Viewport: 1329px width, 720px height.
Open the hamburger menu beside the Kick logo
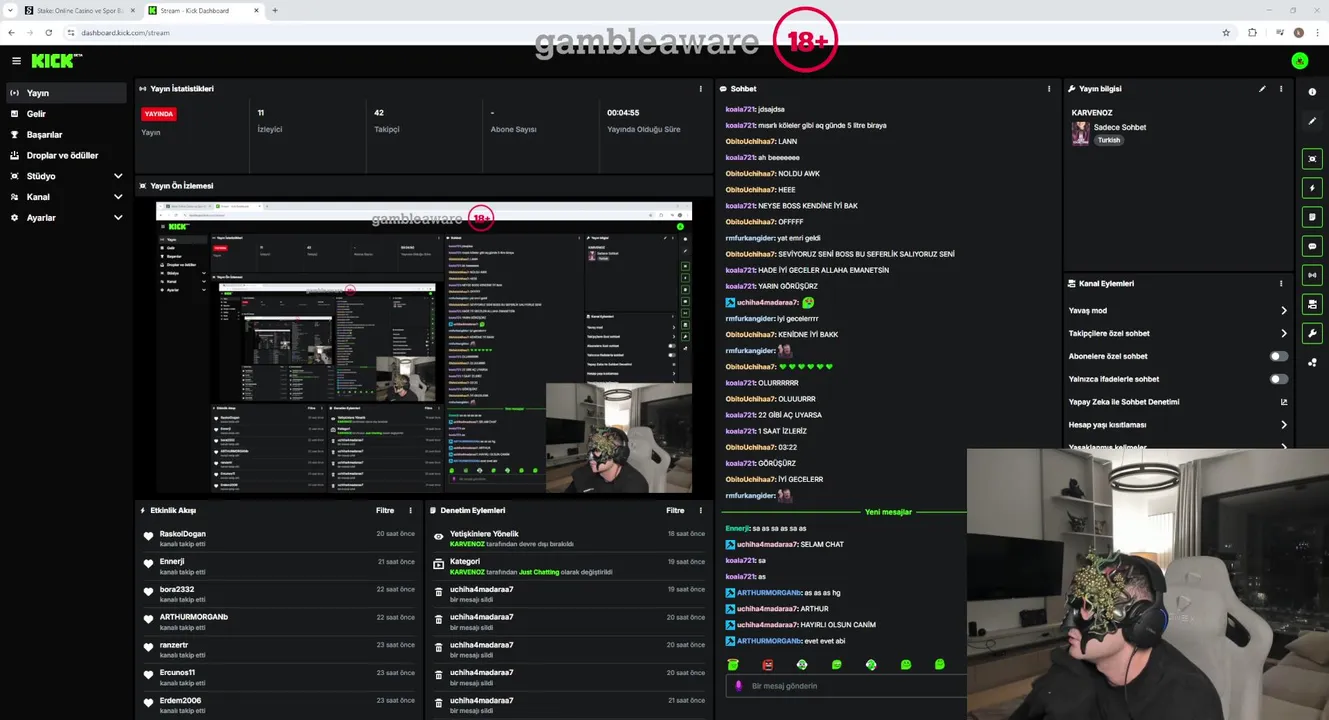tap(16, 61)
